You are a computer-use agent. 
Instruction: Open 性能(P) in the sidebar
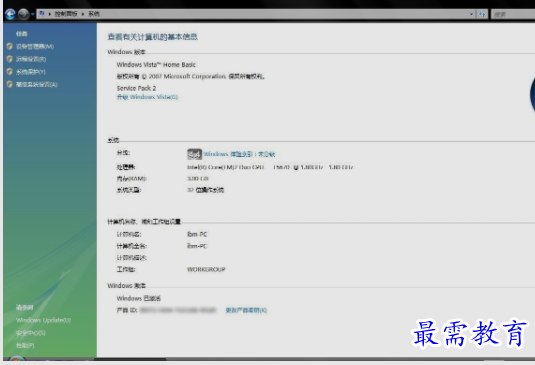[25, 345]
